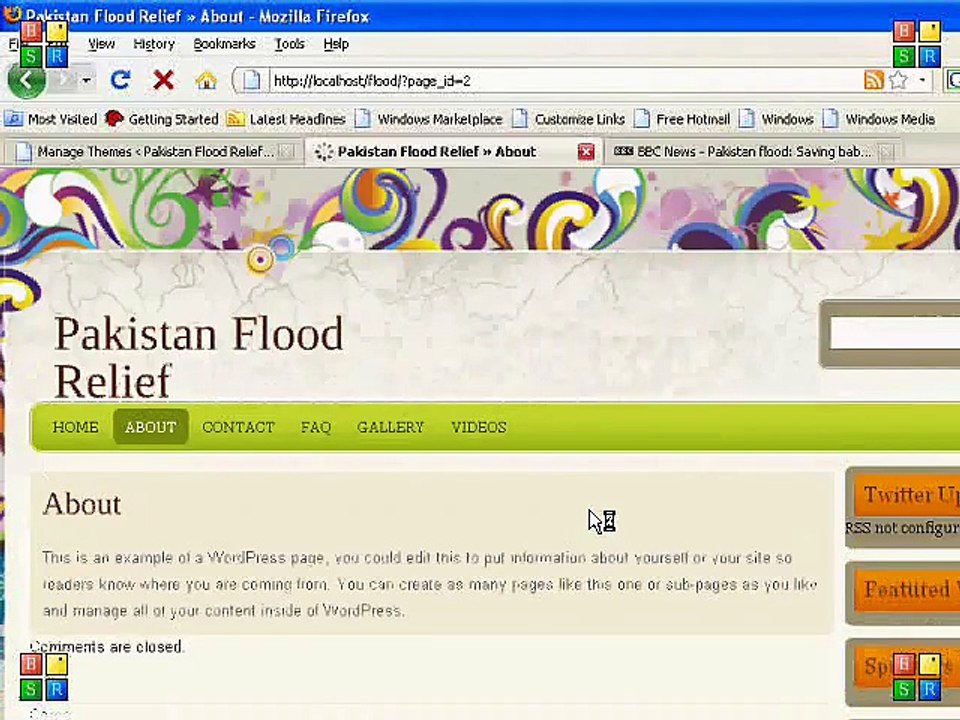This screenshot has width=960, height=720.
Task: Bookmark this page with the star icon
Action: 898,80
